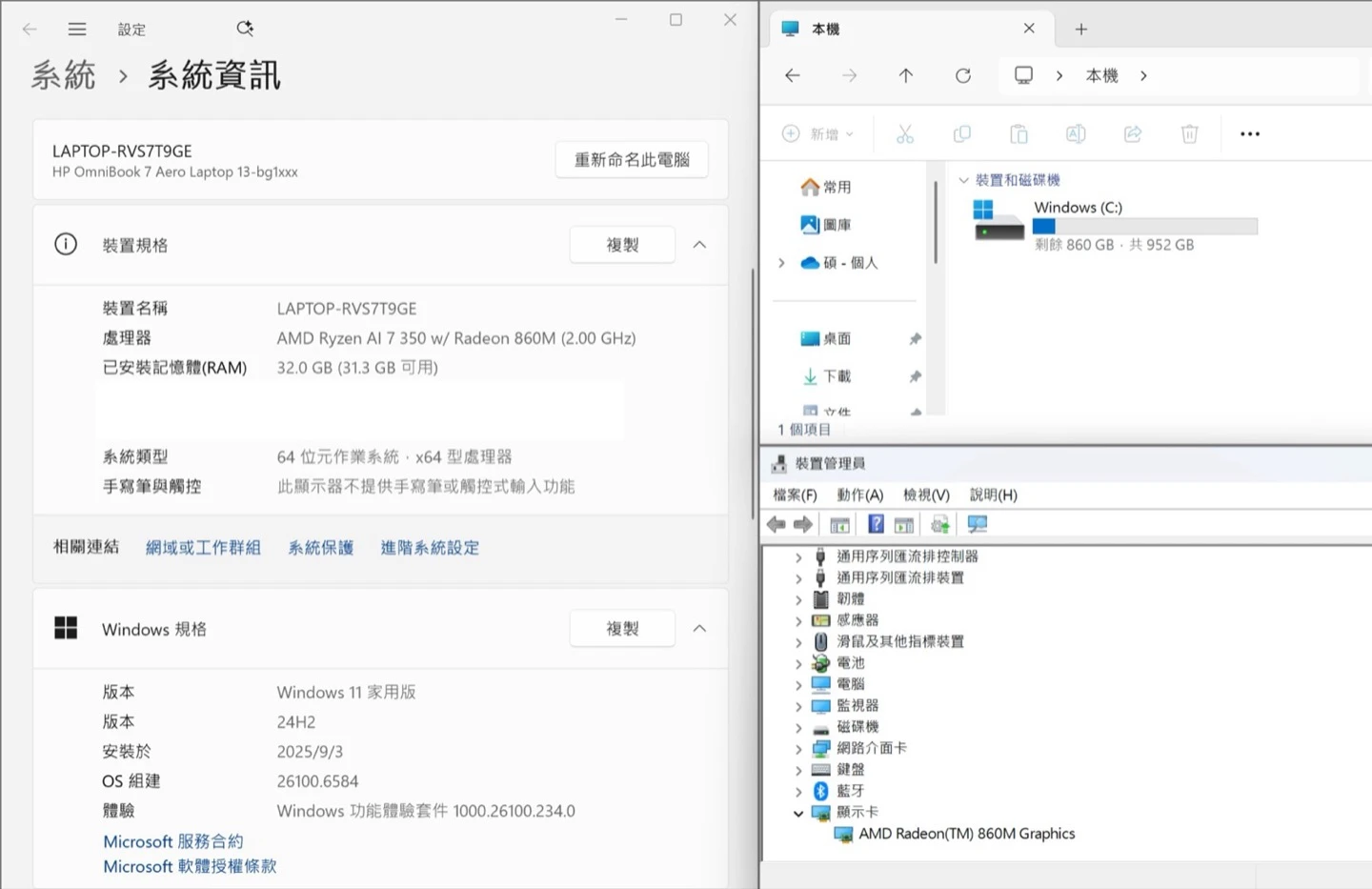The height and width of the screenshot is (889, 1372).
Task: Collapse the 裝置規格 section chevron
Action: click(699, 245)
